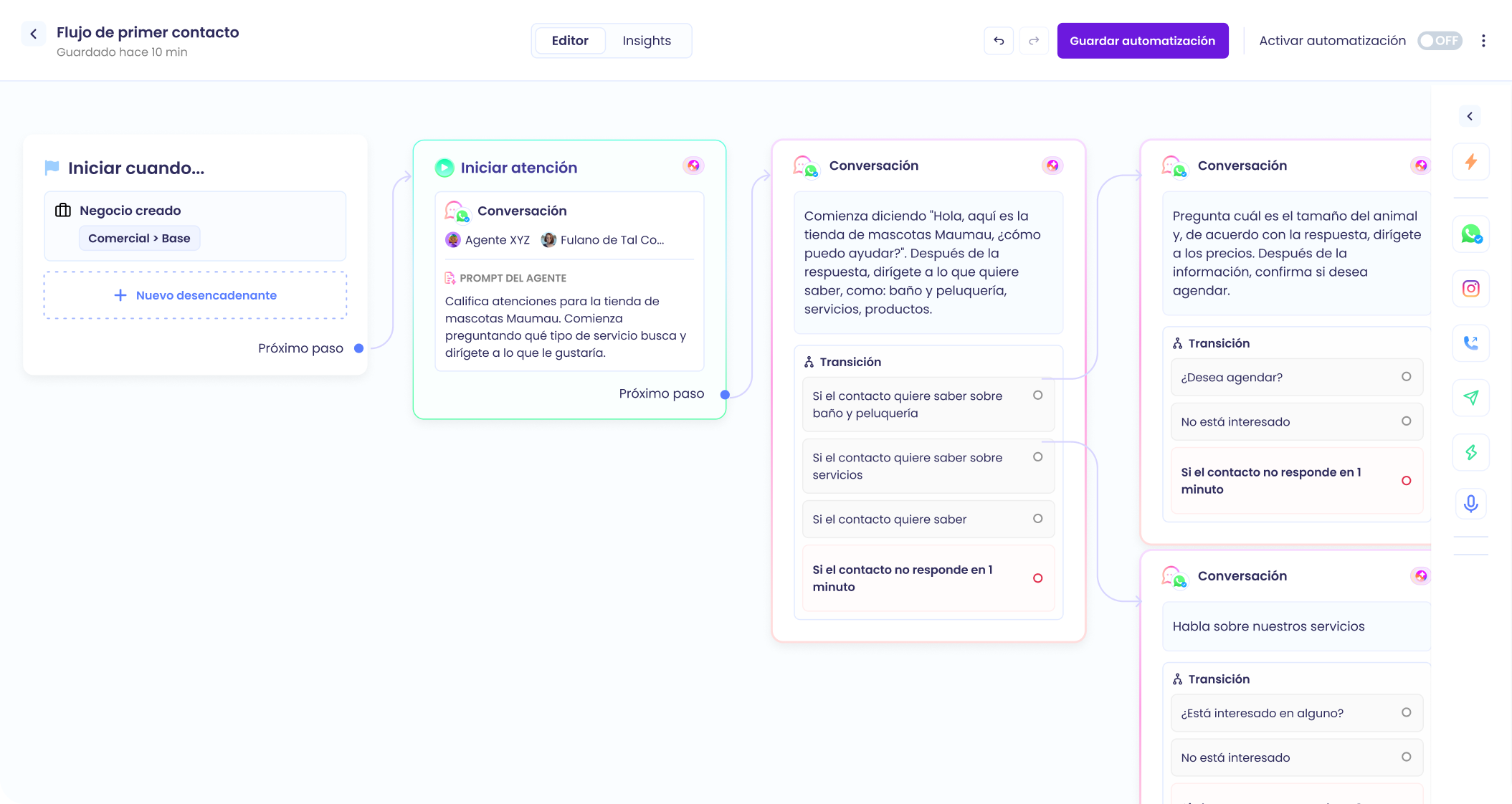Click the paper plane send icon
This screenshot has height=804, width=1512.
[1470, 397]
